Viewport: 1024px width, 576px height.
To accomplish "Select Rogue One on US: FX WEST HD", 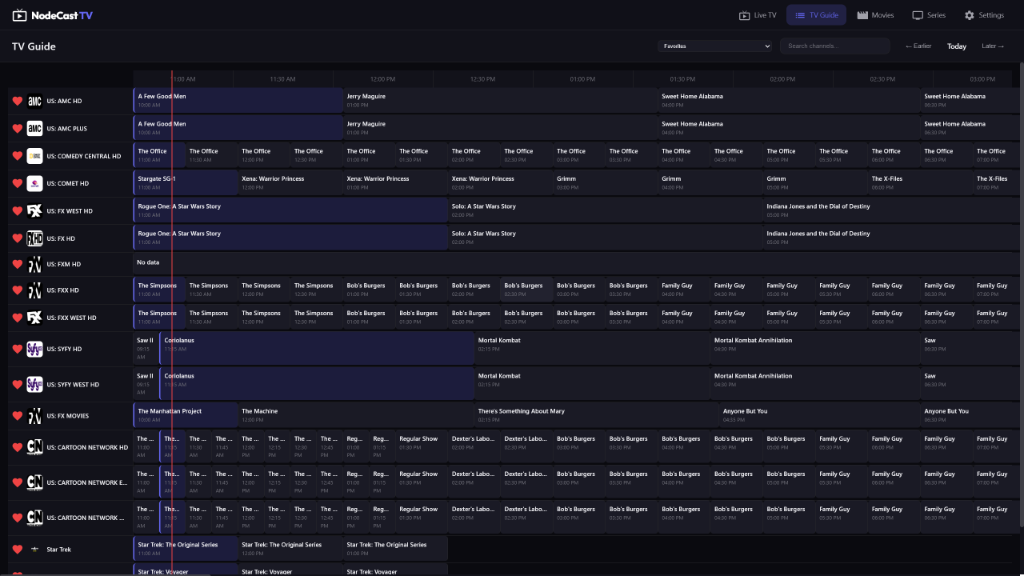I will pyautogui.click(x=291, y=210).
